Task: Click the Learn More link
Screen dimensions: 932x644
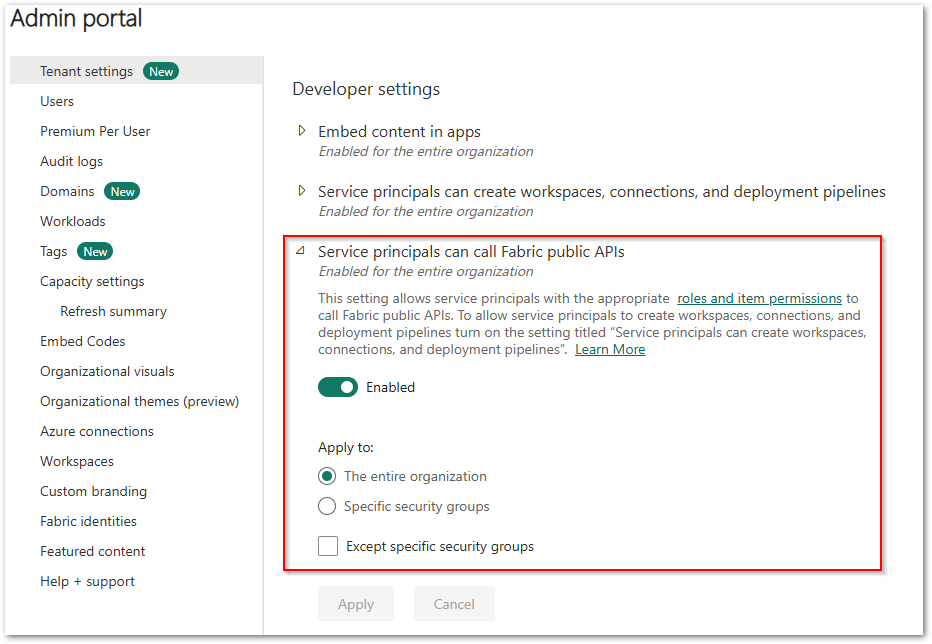Action: click(x=609, y=349)
